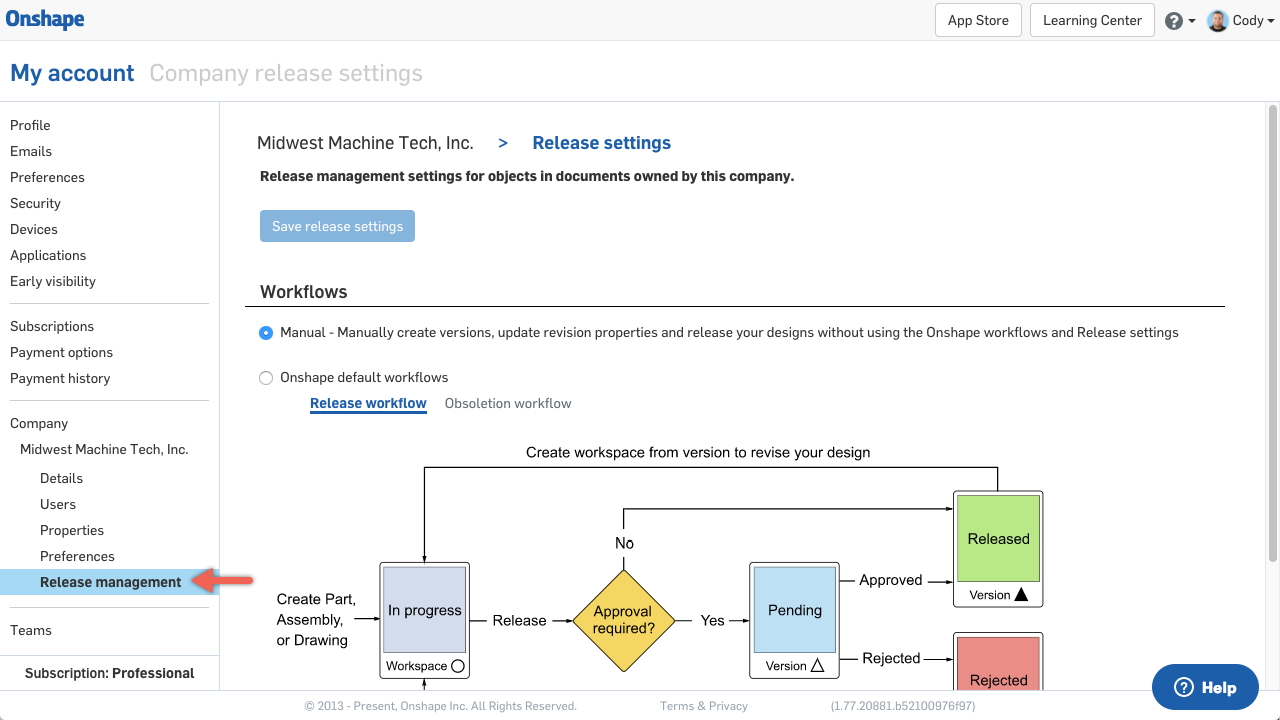Open account Preferences under Emails
Viewport: 1280px width, 720px height.
point(47,177)
